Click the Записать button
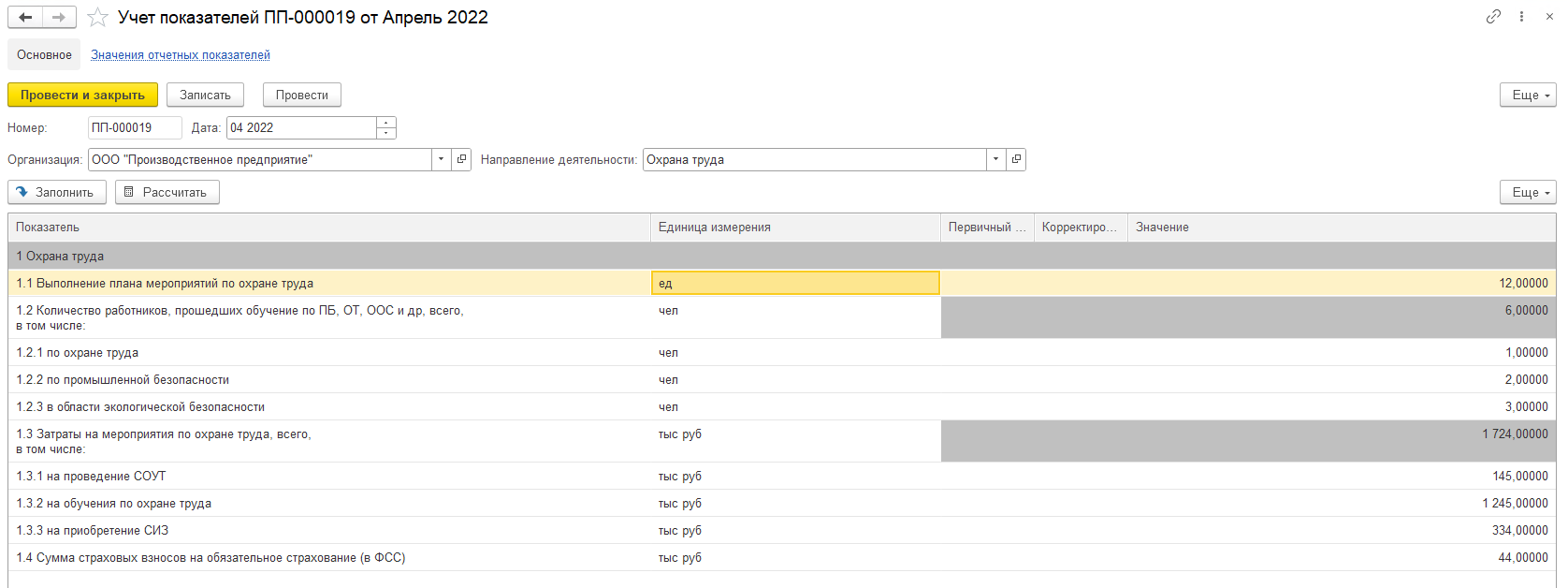The image size is (1568, 588). click(x=205, y=95)
